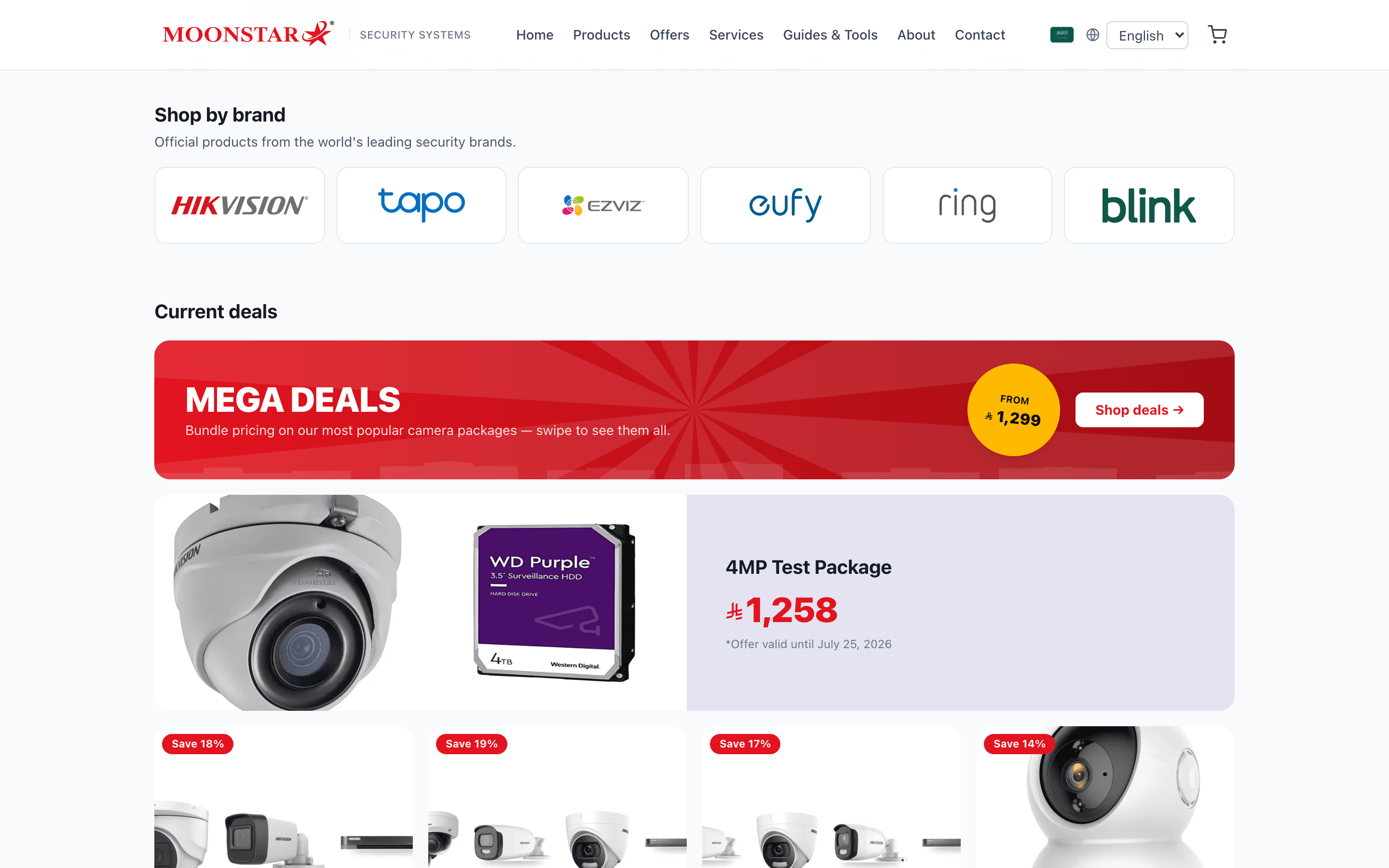Open the shopping cart icon
Image resolution: width=1389 pixels, height=868 pixels.
coord(1217,35)
